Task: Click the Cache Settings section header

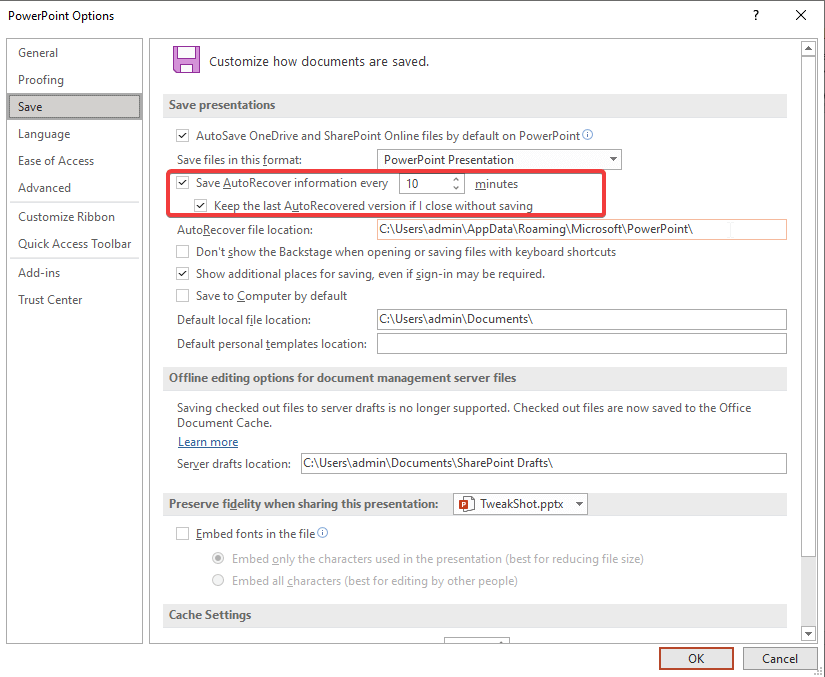Action: (x=475, y=615)
